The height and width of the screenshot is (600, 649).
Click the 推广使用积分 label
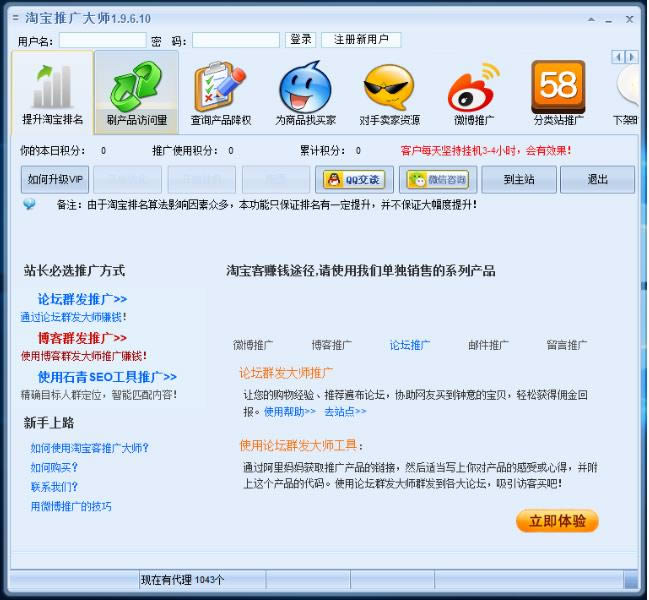[185, 151]
